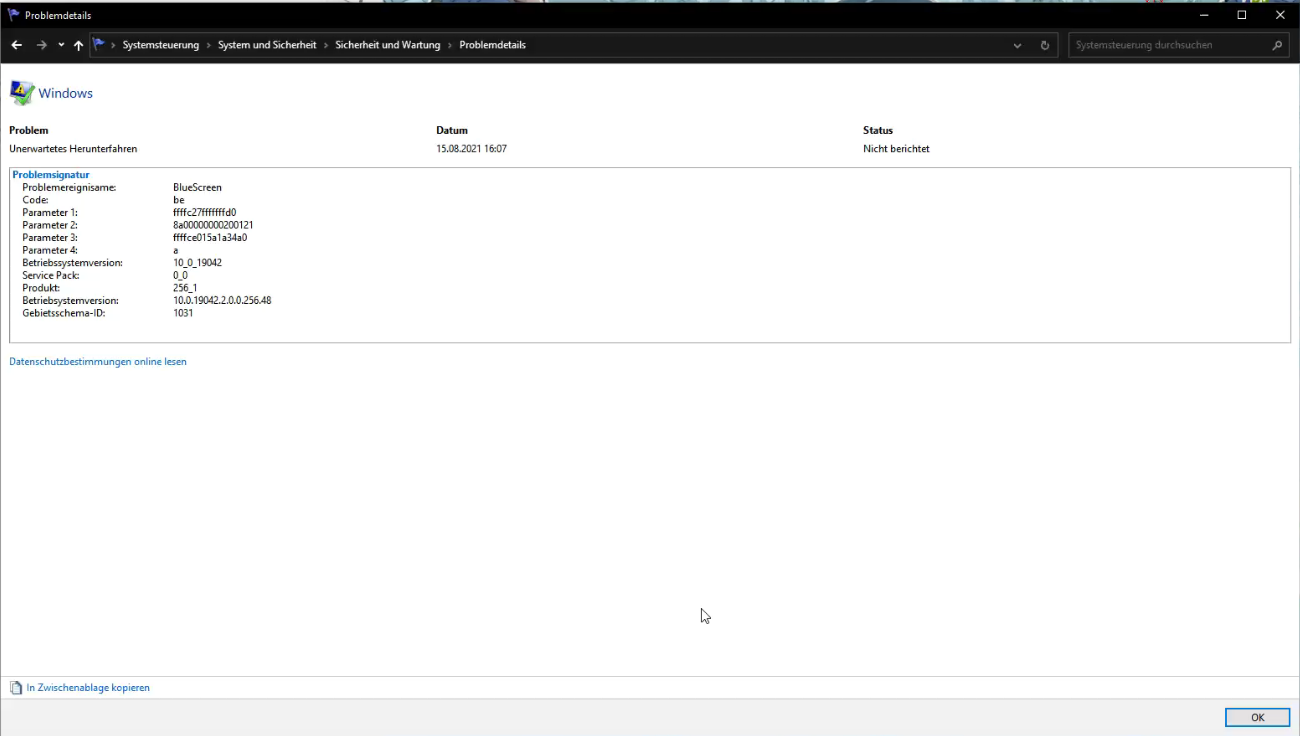Open Sicherheit und Wartung breadcrumb

[x=388, y=45]
